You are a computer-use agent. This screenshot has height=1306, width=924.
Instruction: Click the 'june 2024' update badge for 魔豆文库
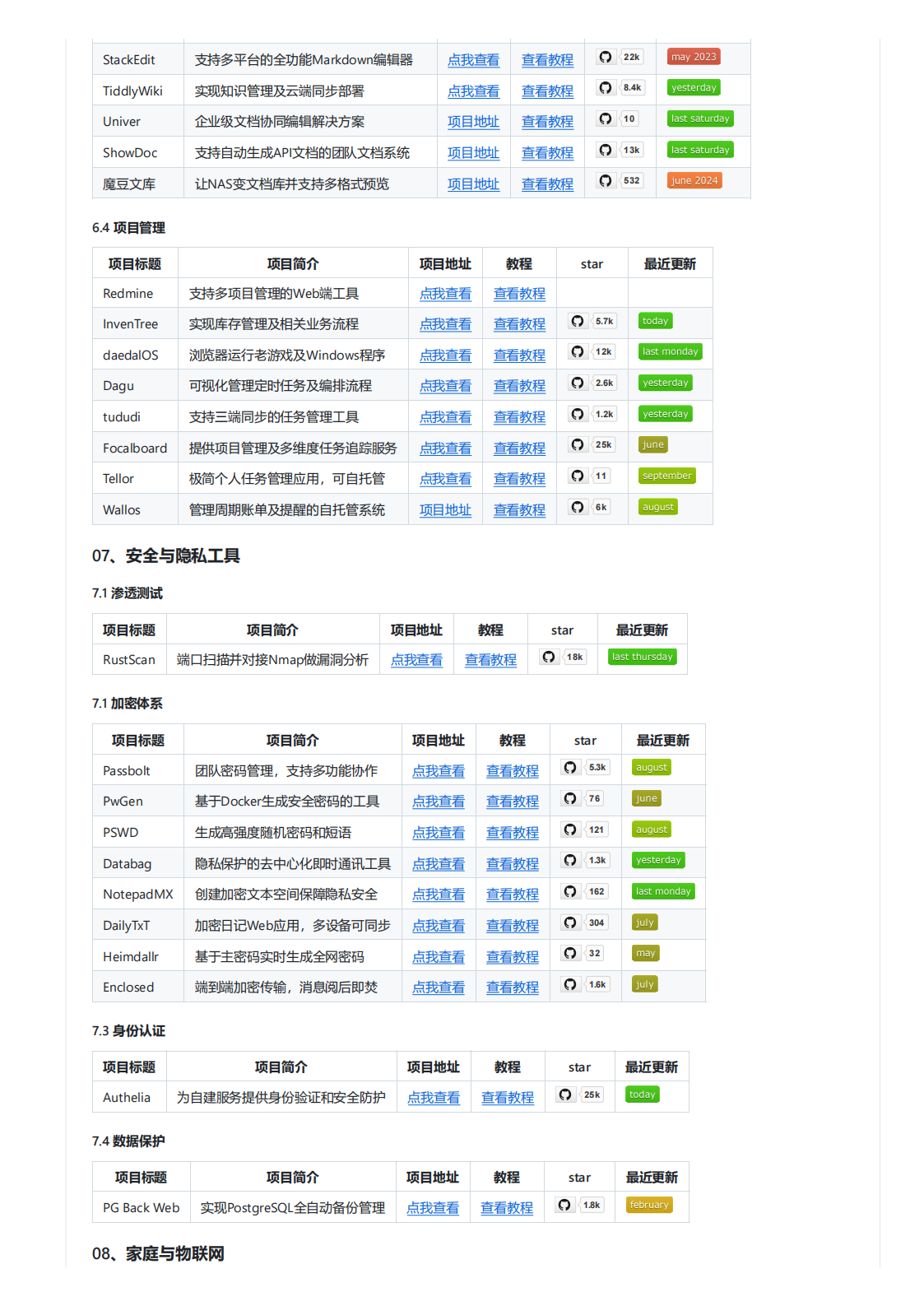[694, 180]
